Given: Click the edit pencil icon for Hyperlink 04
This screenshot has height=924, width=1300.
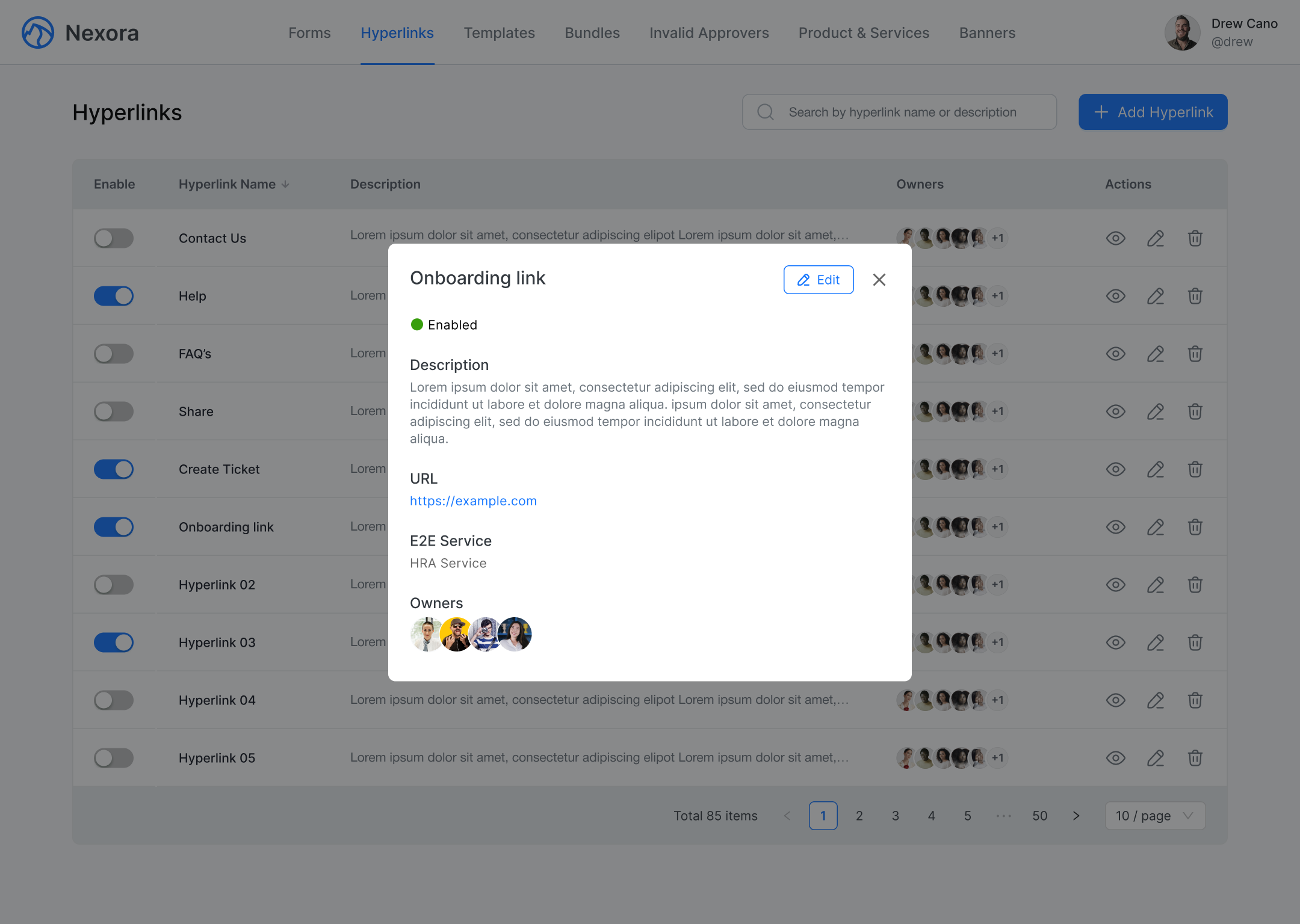Looking at the screenshot, I should (1156, 700).
